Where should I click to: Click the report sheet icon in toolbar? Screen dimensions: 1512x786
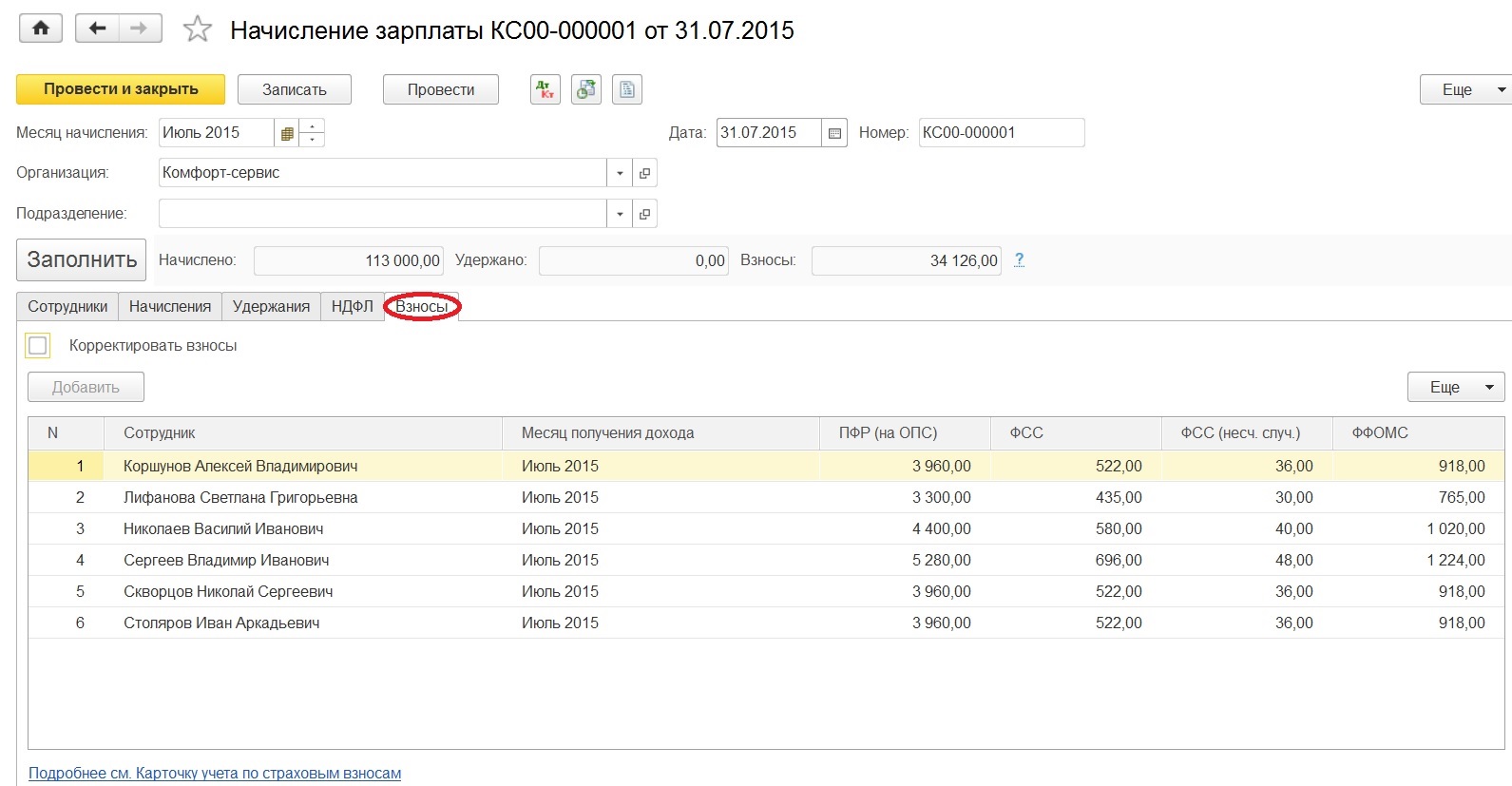point(627,89)
